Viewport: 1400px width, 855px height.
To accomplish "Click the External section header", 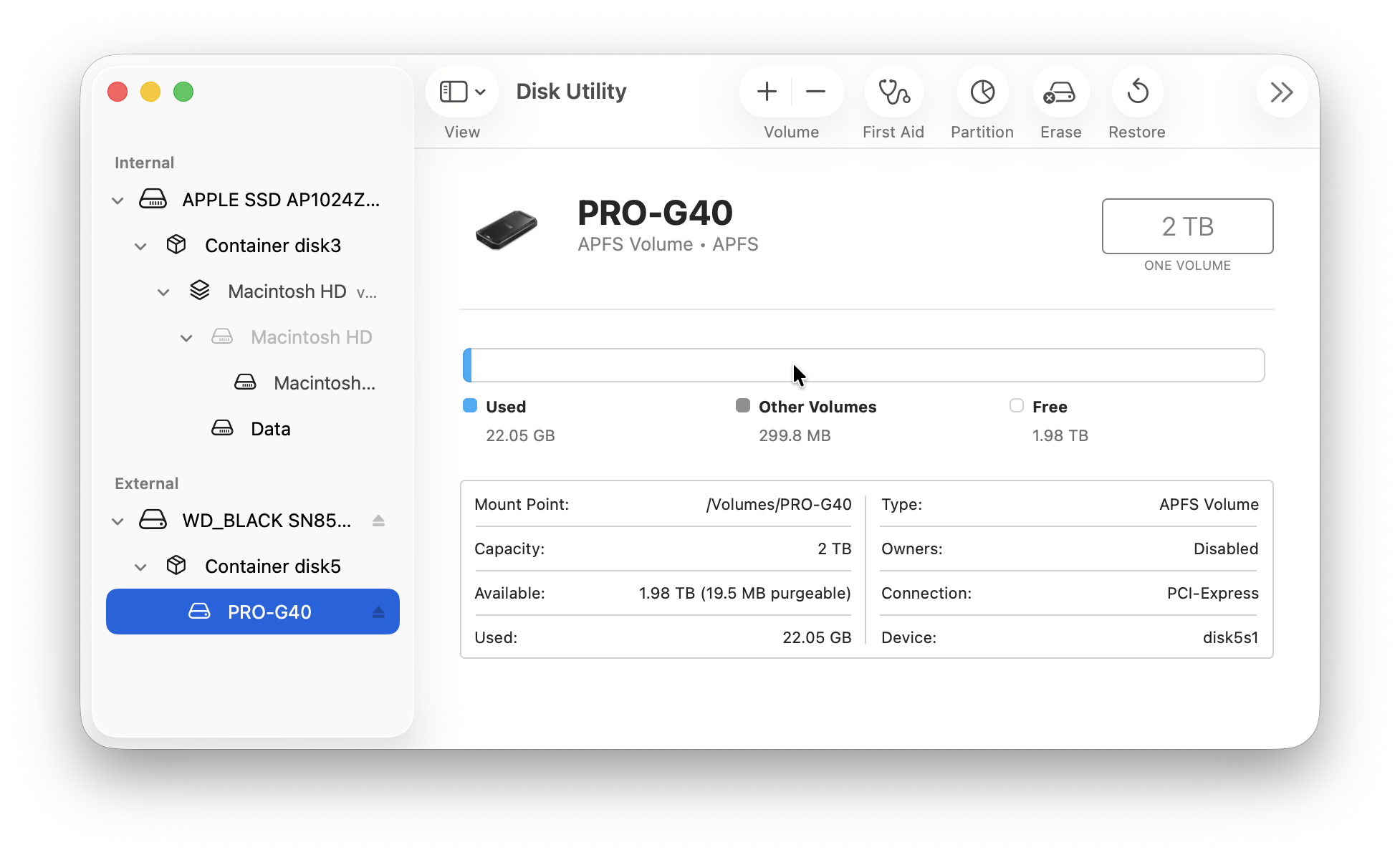I will pos(147,484).
